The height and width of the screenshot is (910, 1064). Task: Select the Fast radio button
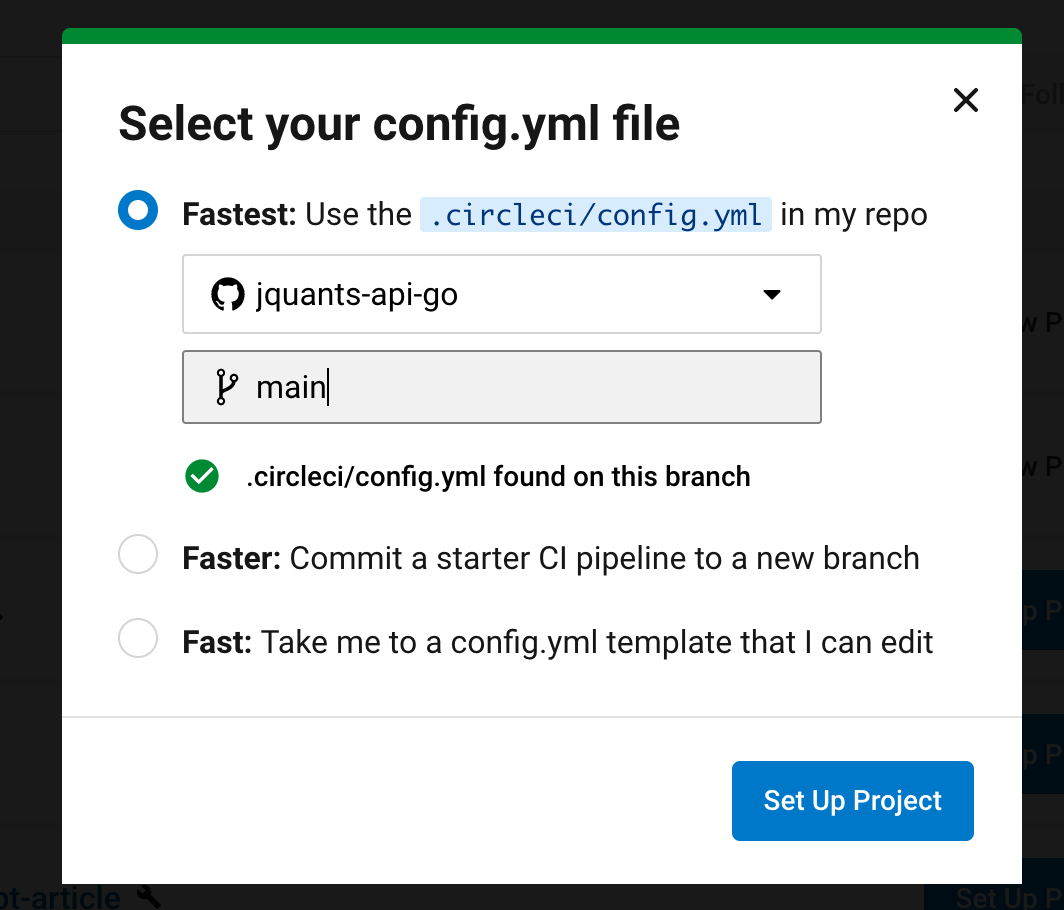[138, 638]
